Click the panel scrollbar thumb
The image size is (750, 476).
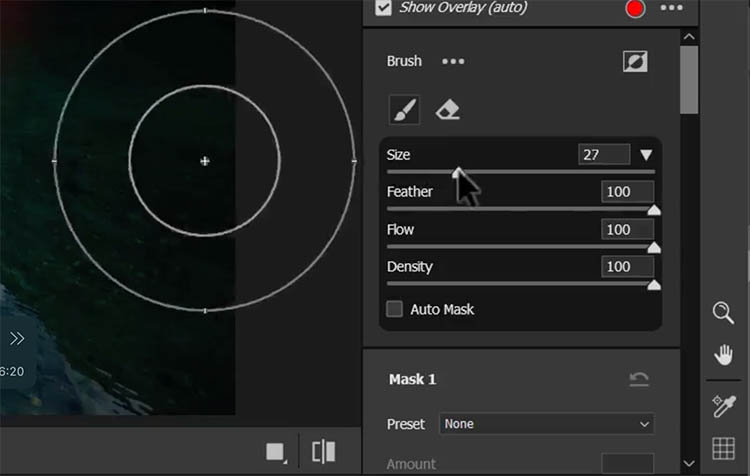pyautogui.click(x=689, y=80)
